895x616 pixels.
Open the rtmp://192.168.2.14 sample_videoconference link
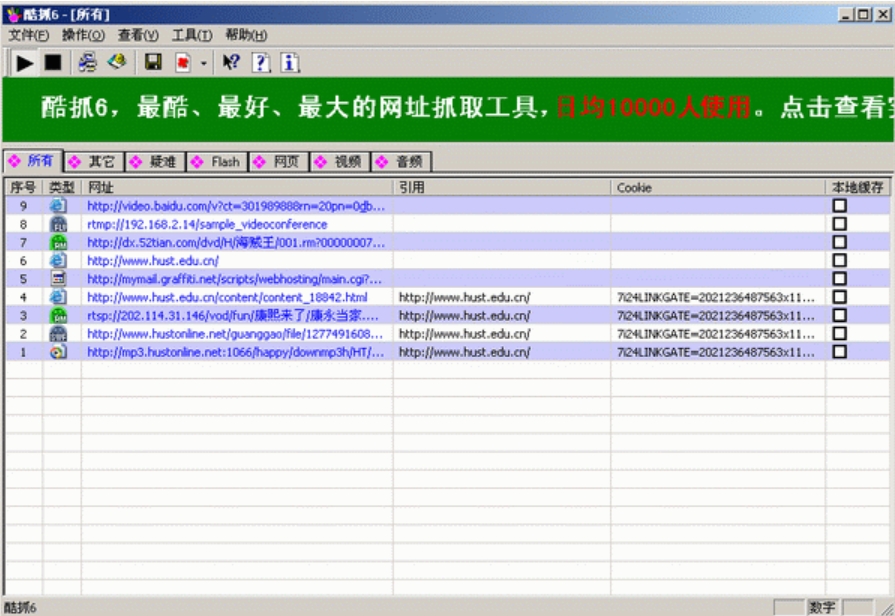[x=207, y=224]
